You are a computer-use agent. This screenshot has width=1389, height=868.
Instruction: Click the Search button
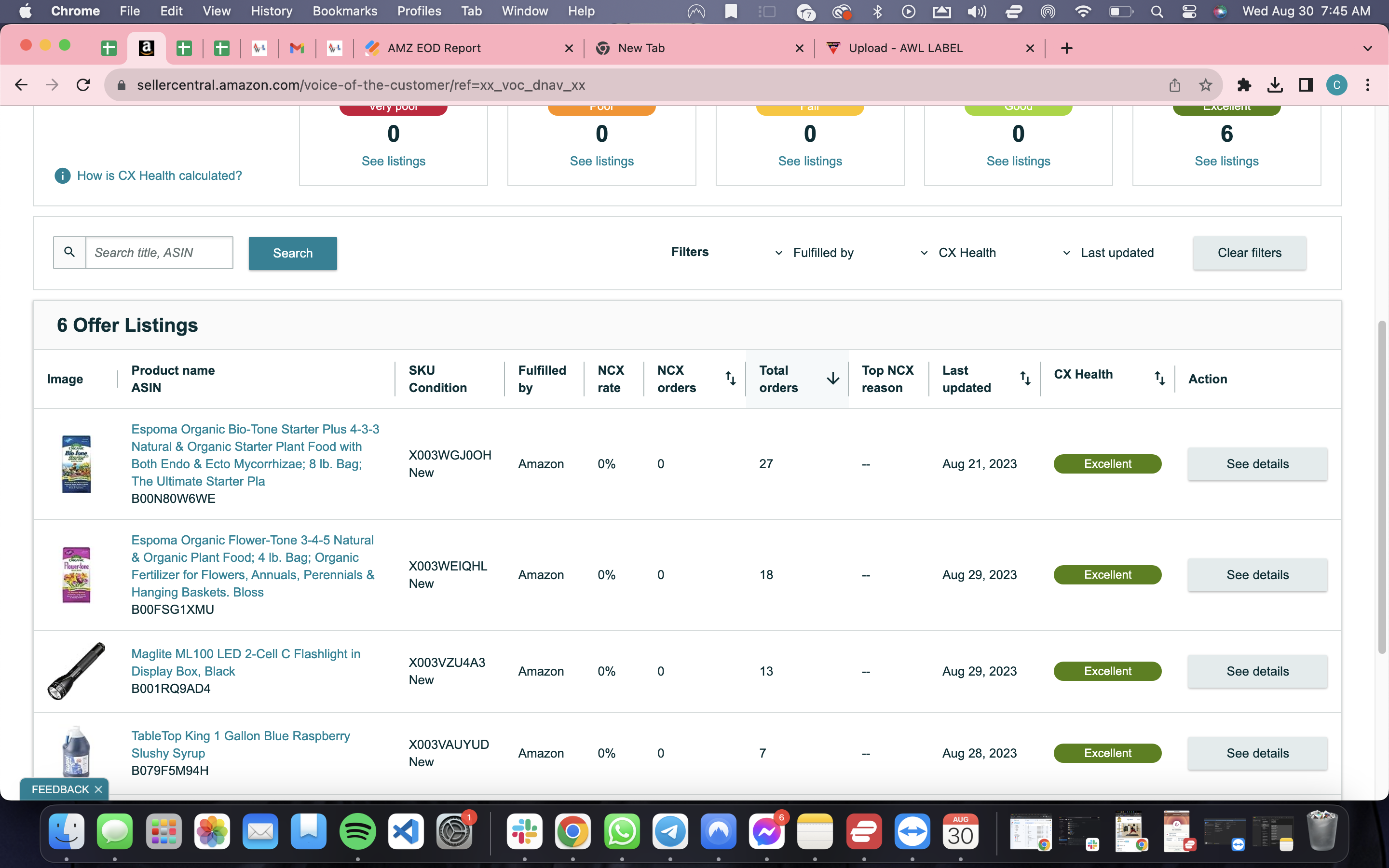tap(293, 253)
